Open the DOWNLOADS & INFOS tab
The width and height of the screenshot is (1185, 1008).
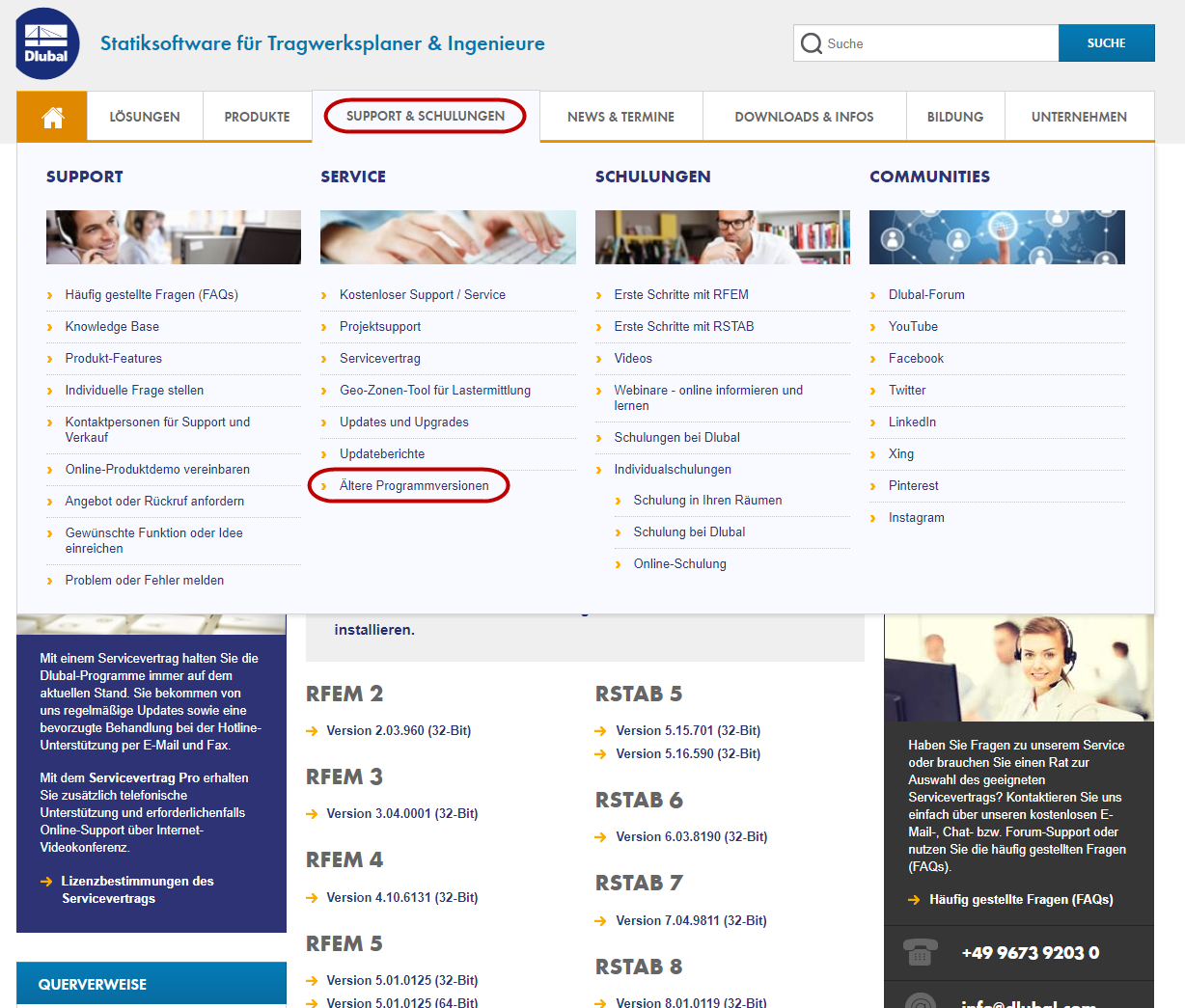pos(804,116)
